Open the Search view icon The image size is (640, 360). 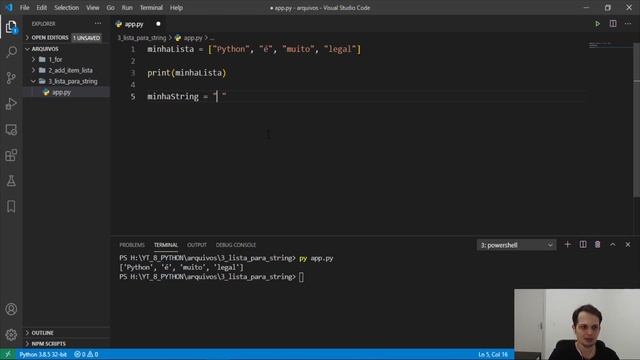tap(11, 52)
